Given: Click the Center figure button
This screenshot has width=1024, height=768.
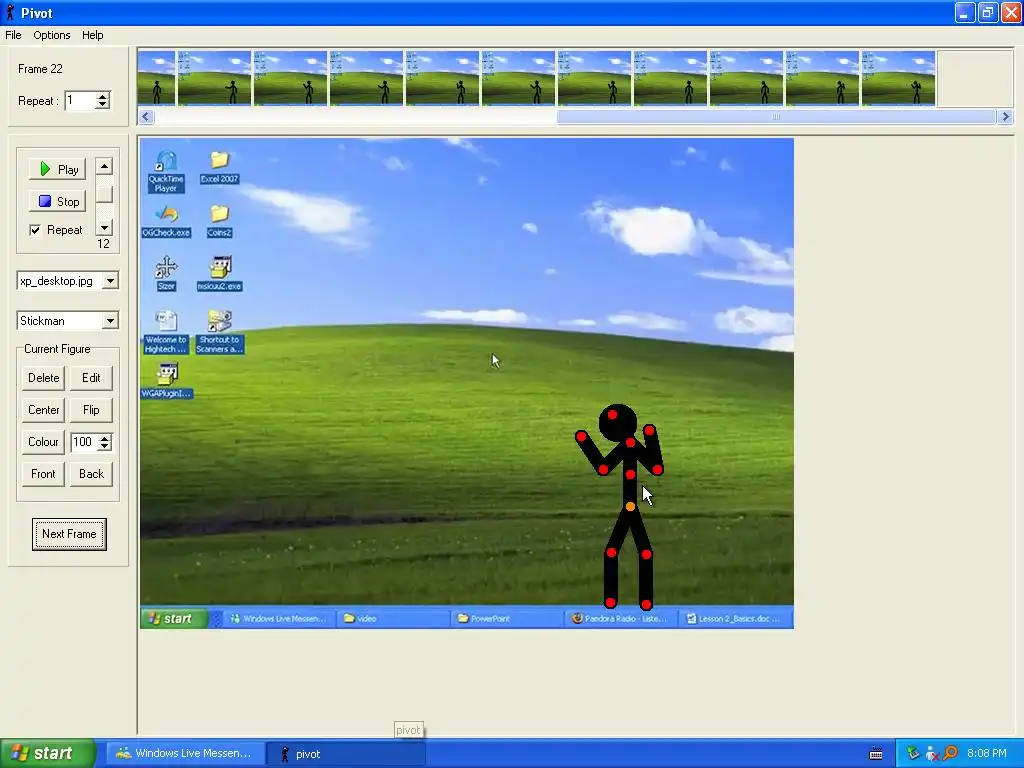Looking at the screenshot, I should 43,410.
